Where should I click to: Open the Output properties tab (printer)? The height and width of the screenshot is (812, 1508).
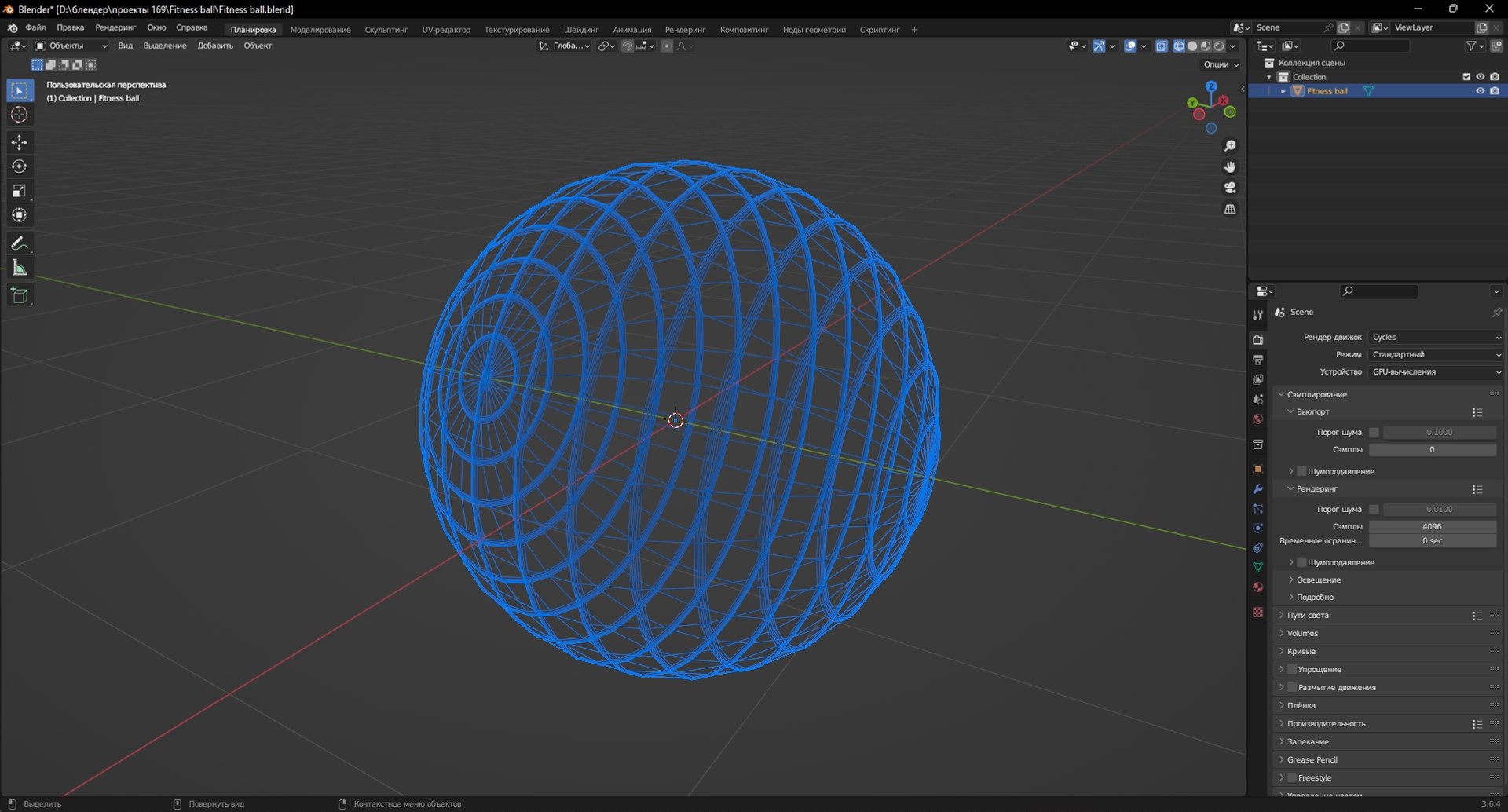coord(1258,360)
